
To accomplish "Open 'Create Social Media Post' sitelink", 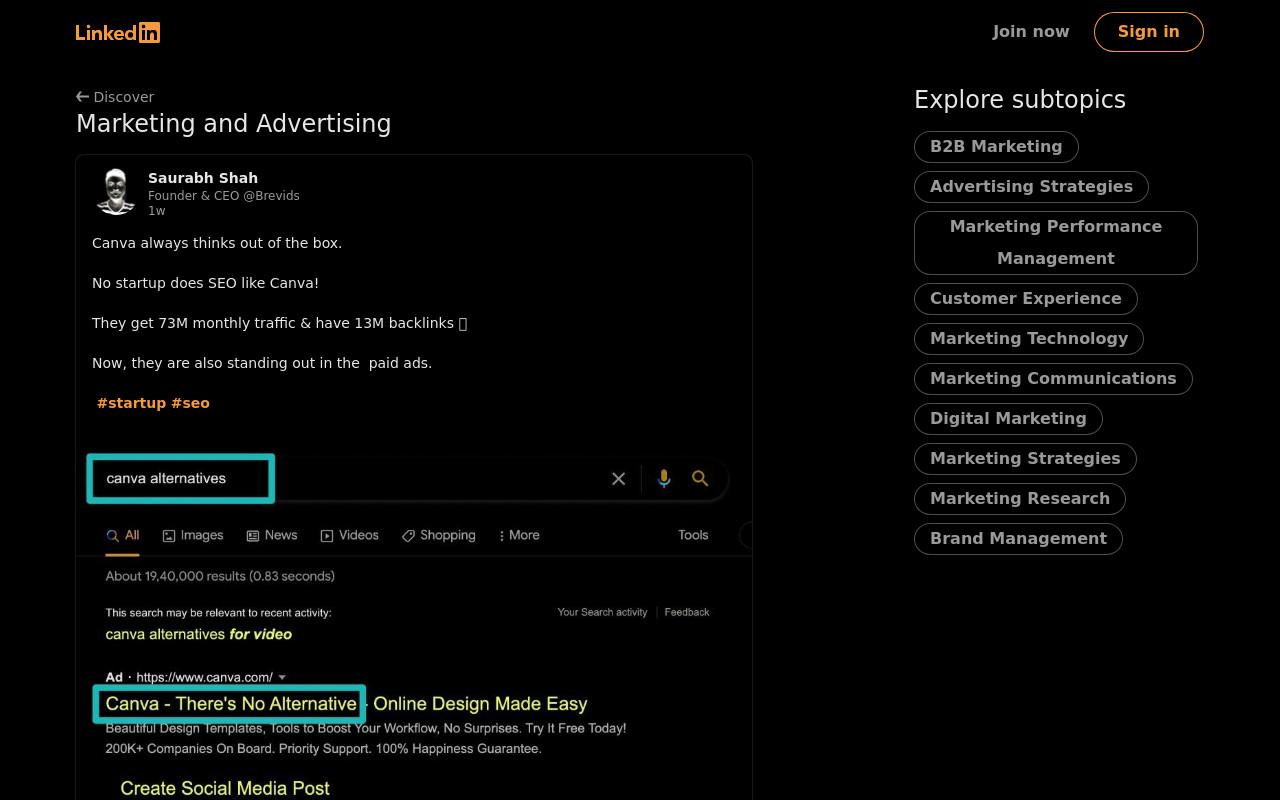I will (x=225, y=788).
